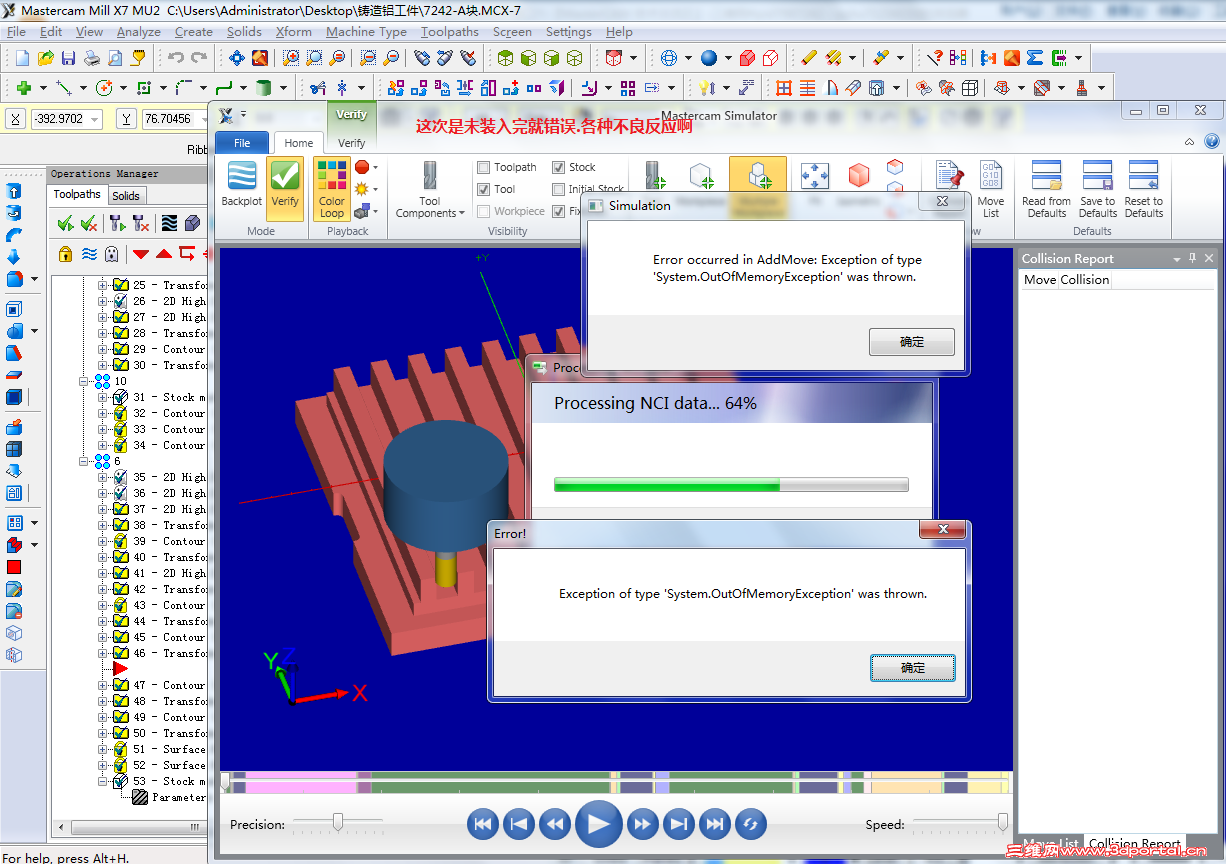Click the Step back playback button
The image size is (1226, 864).
point(518,824)
